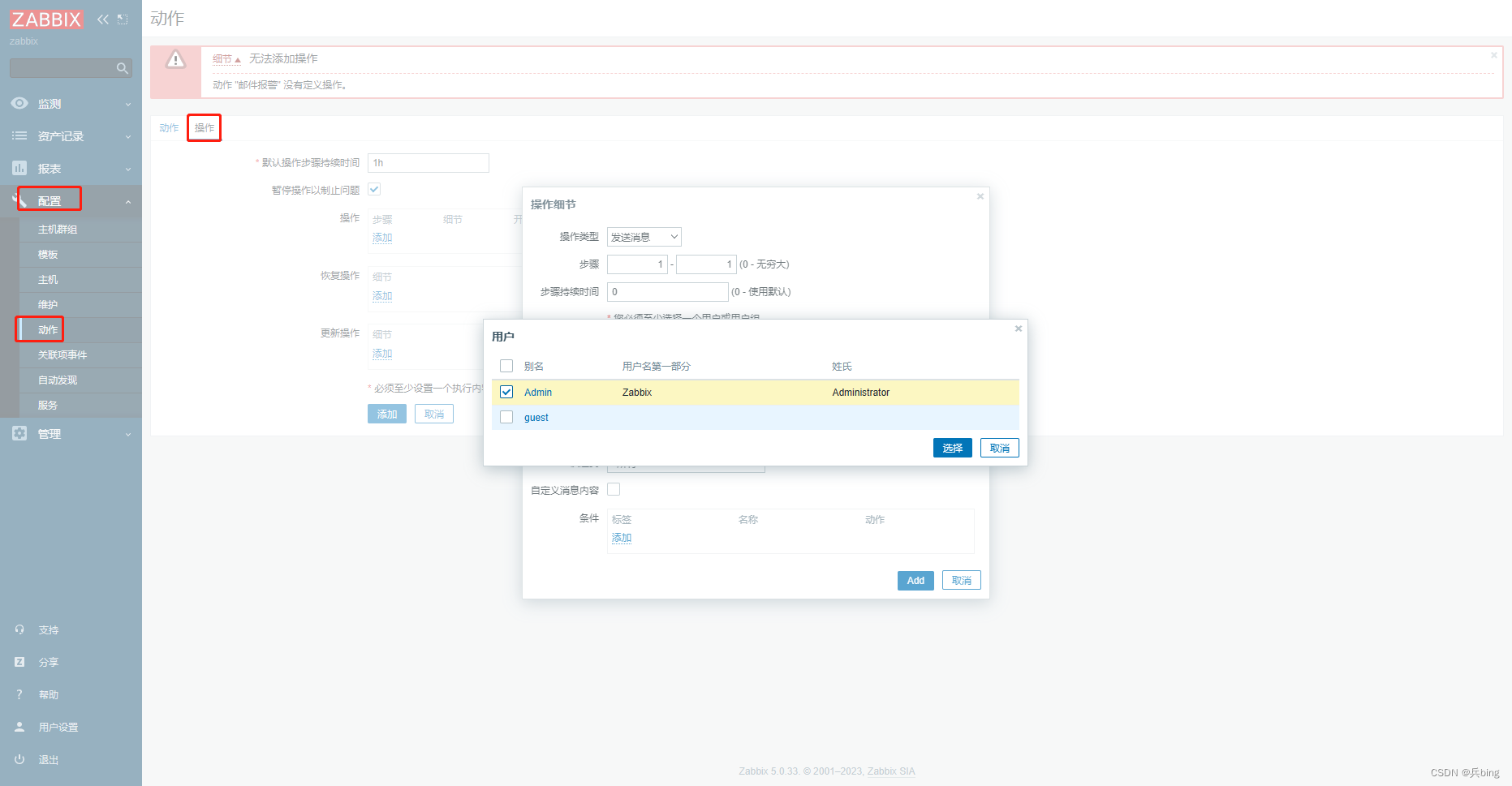Screen dimensions: 1512x786
Task: Open 主机群组 in sidebar
Action: pyautogui.click(x=58, y=230)
